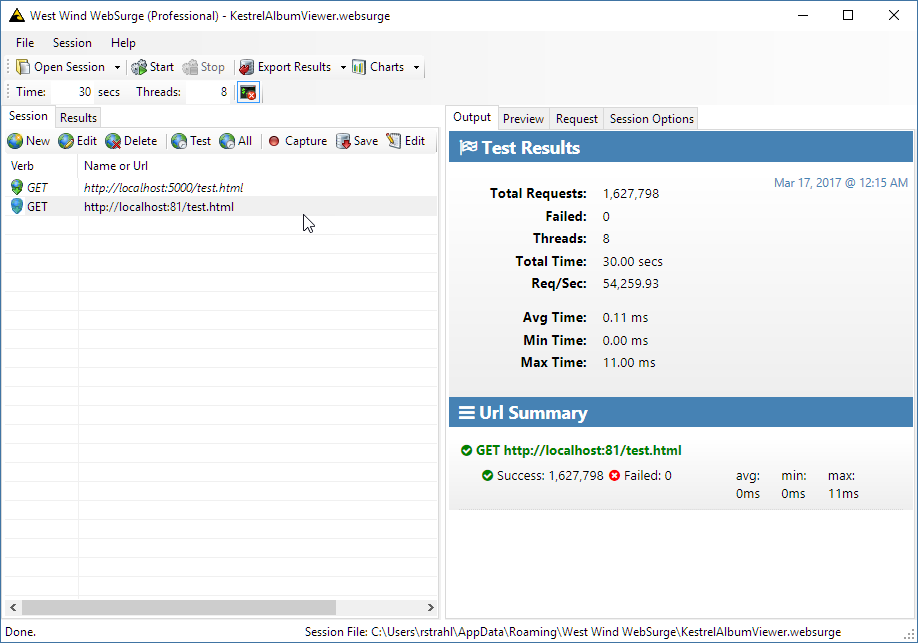Switch to the Results tab
This screenshot has width=918, height=643.
point(78,118)
